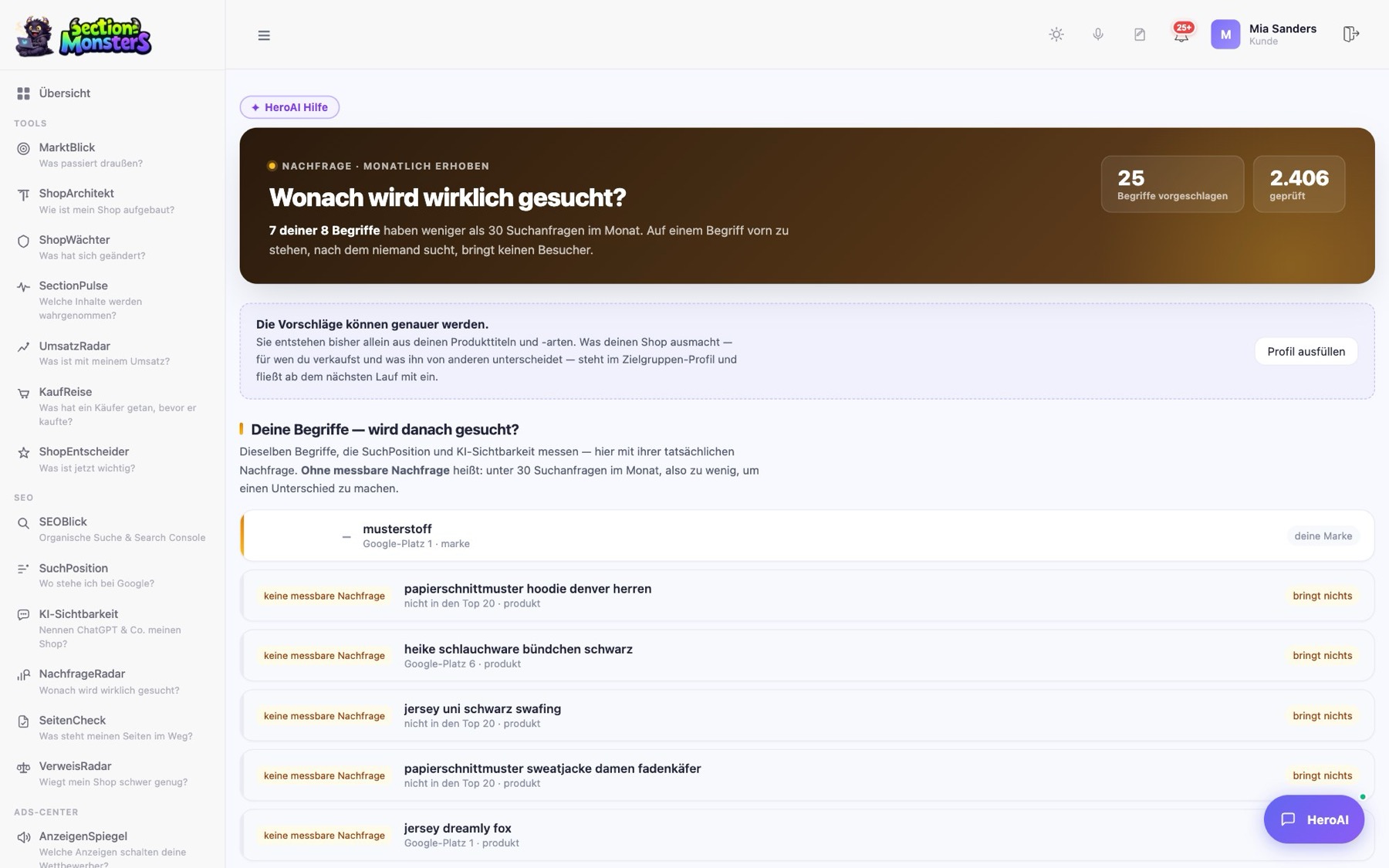Click the microphone icon in header
This screenshot has width=1389, height=868.
click(x=1098, y=35)
